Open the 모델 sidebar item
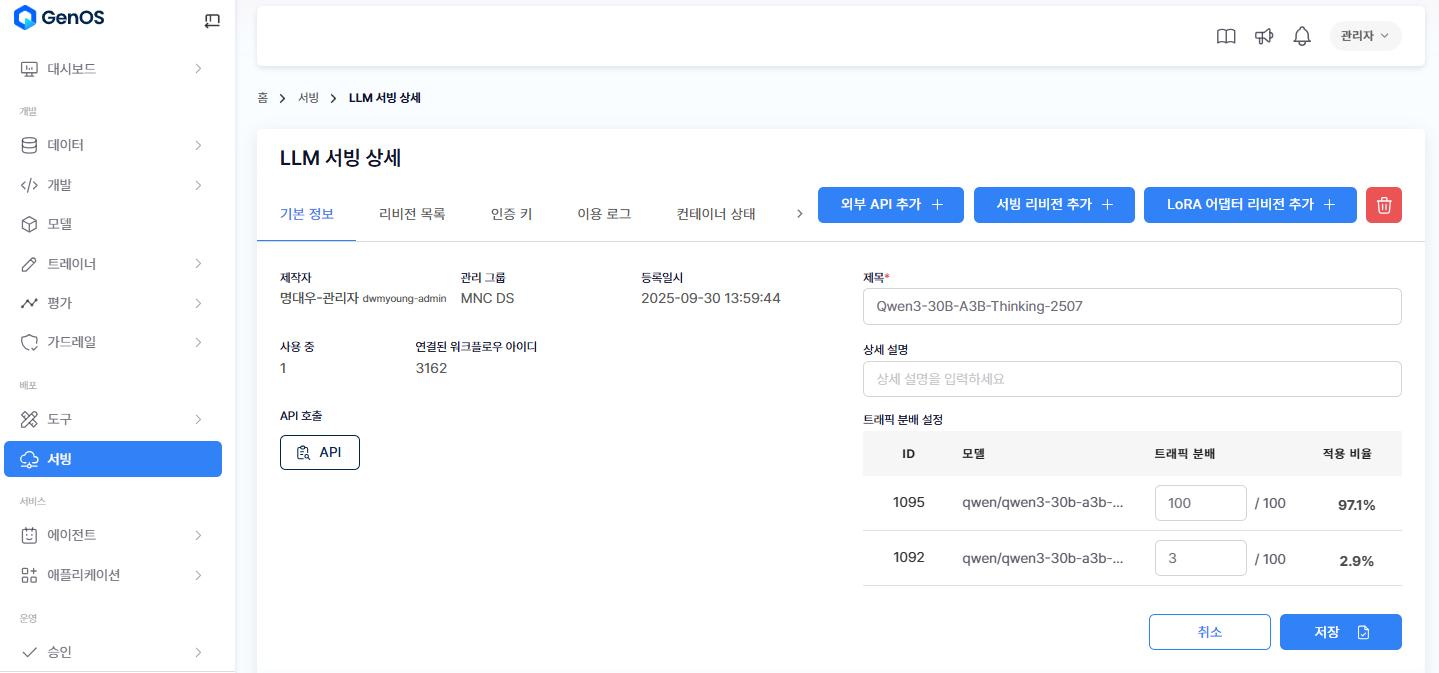Screen dimensions: 1439x673 60,224
